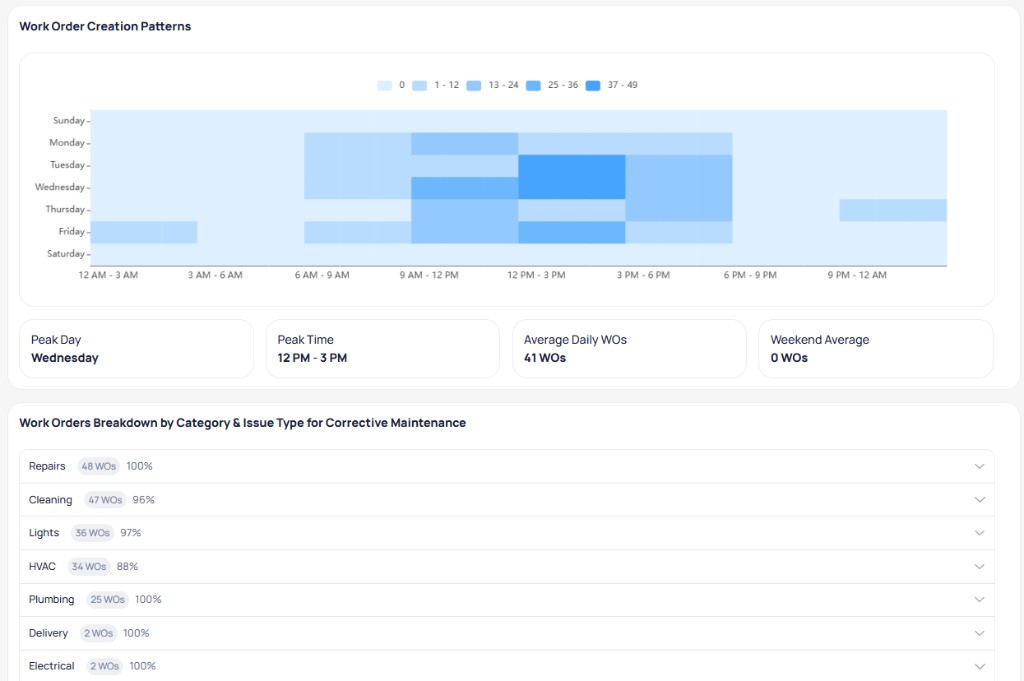Click the Thursday 3 PM - 6 PM heatmap cell
1024x681 pixels.
point(679,210)
